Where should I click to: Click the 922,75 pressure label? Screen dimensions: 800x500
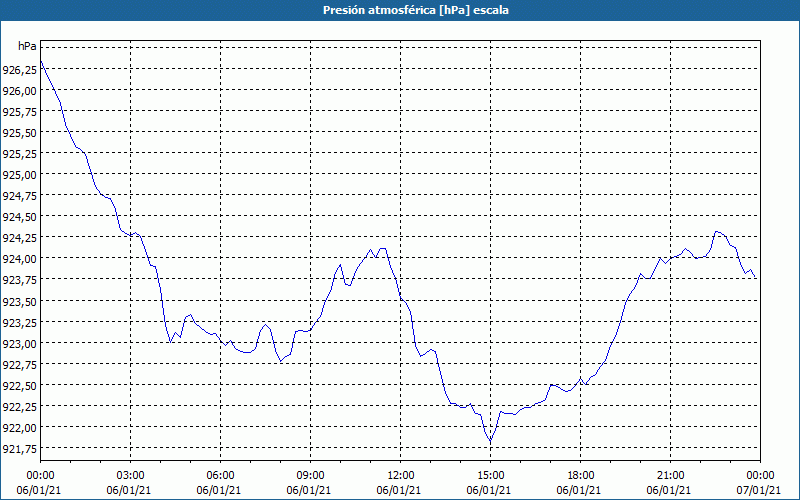point(19,364)
